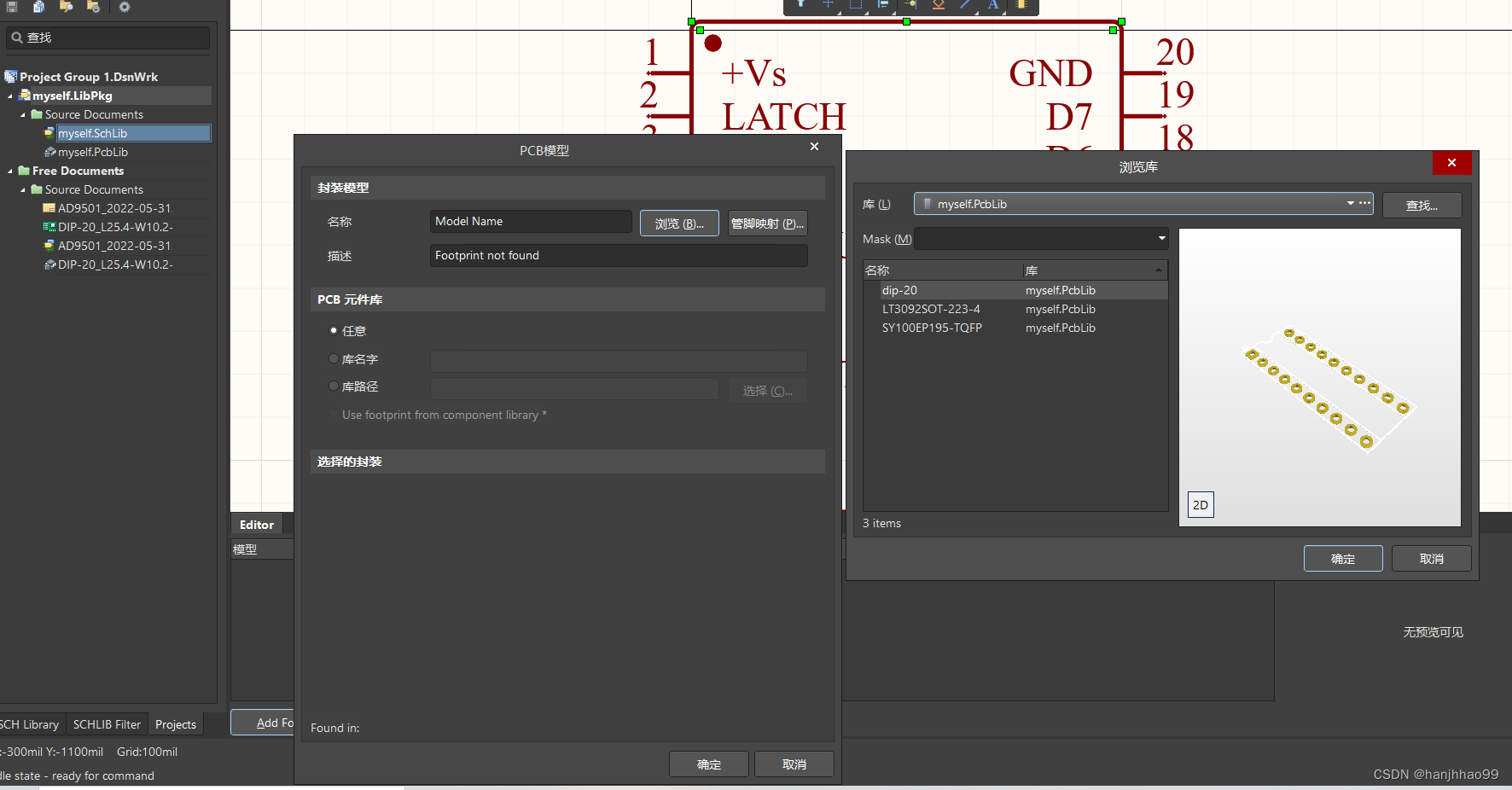Click the align objects icon in schematic toolbar
Screen dimensions: 1512x790
pyautogui.click(x=883, y=4)
